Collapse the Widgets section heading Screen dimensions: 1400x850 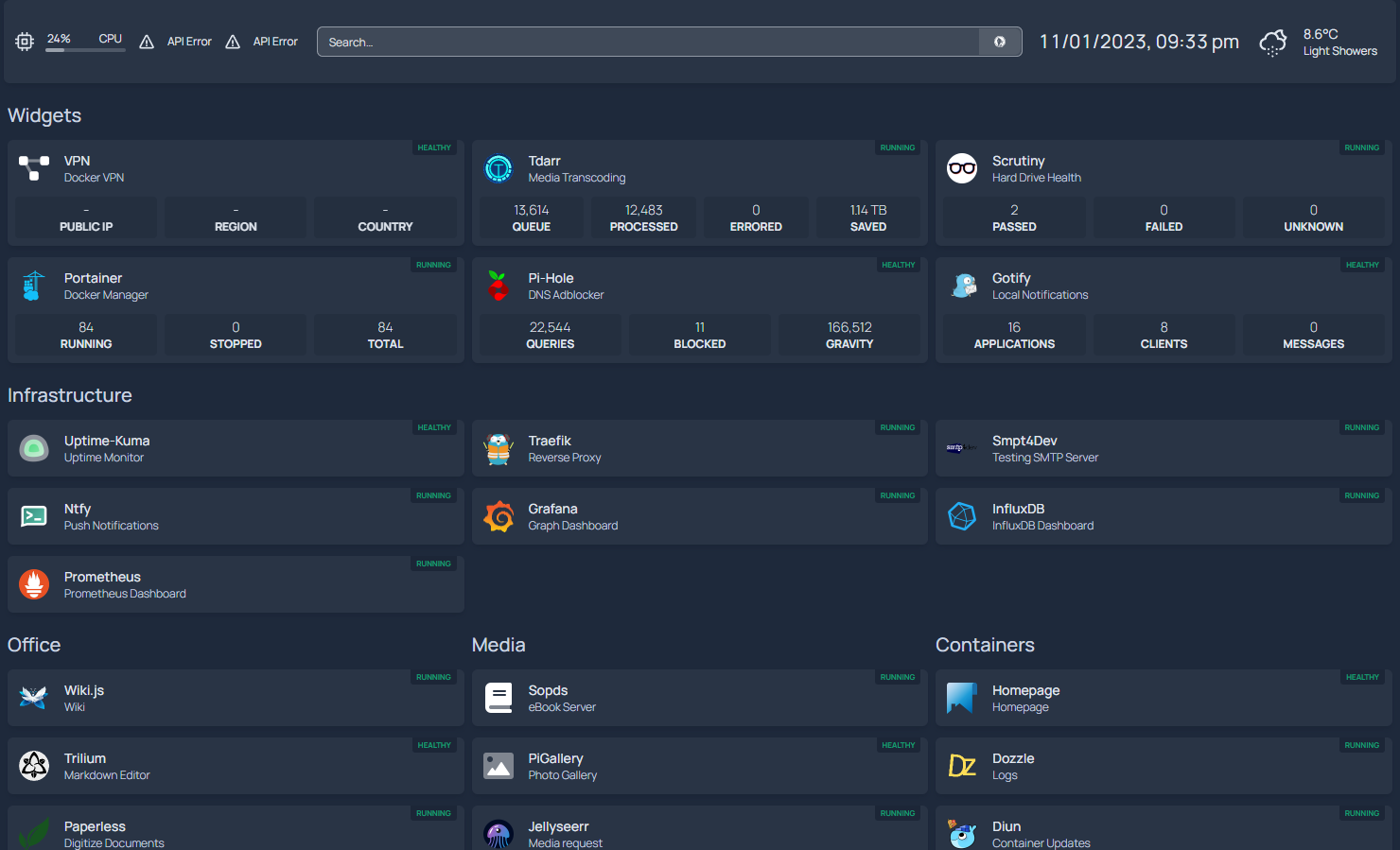(x=44, y=115)
